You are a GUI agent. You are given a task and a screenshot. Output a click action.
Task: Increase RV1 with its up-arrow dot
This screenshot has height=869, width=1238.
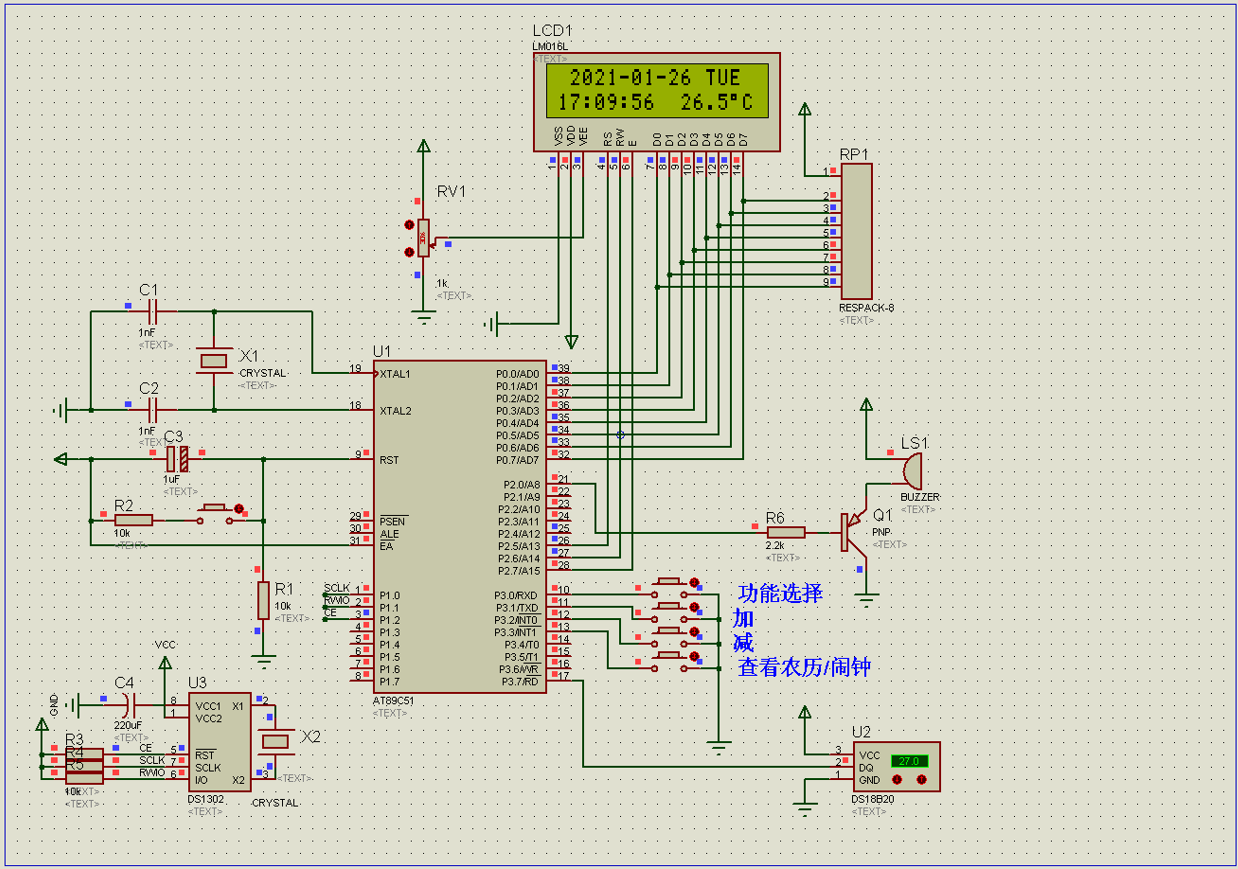(409, 226)
